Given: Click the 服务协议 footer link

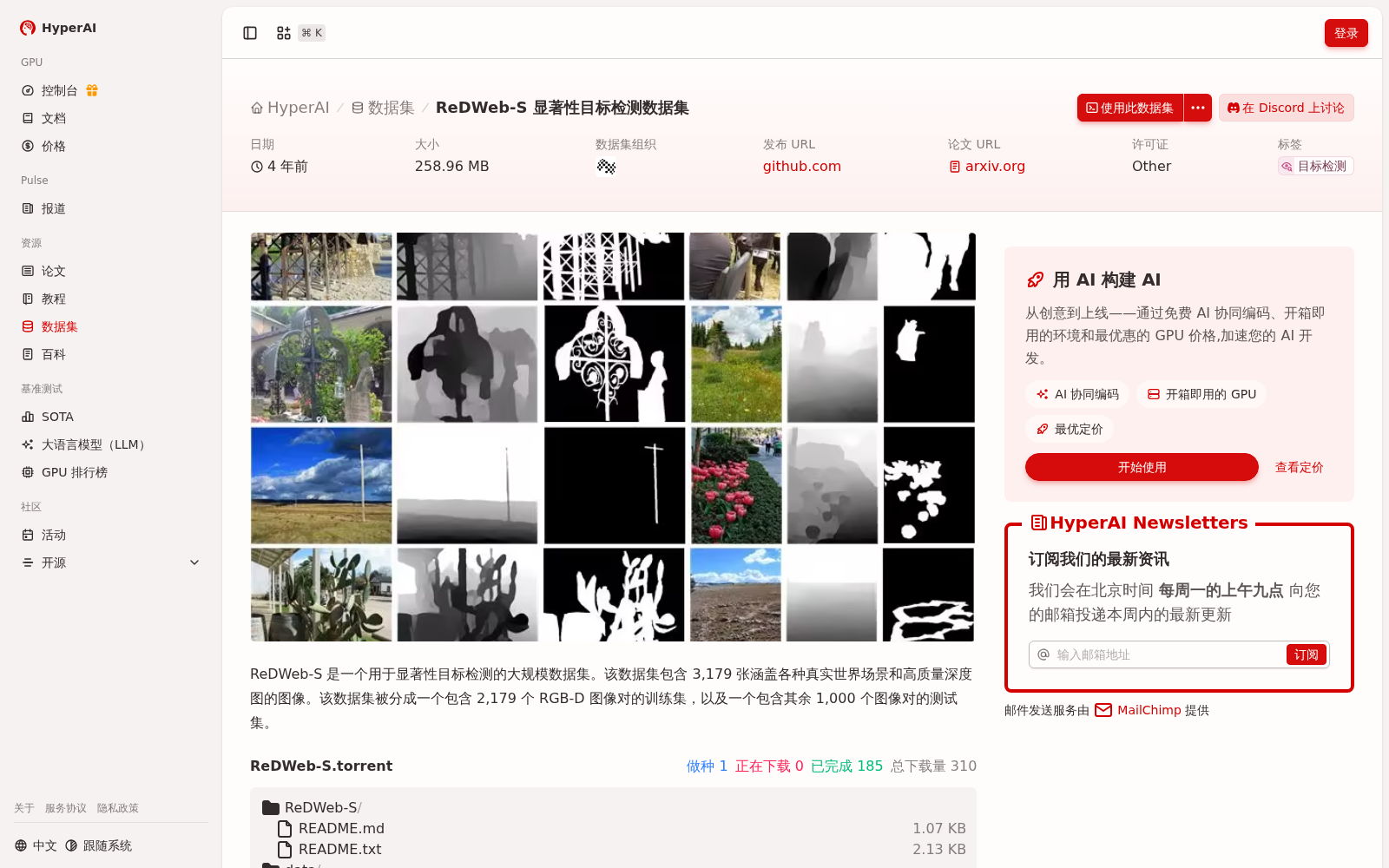Looking at the screenshot, I should 66,808.
